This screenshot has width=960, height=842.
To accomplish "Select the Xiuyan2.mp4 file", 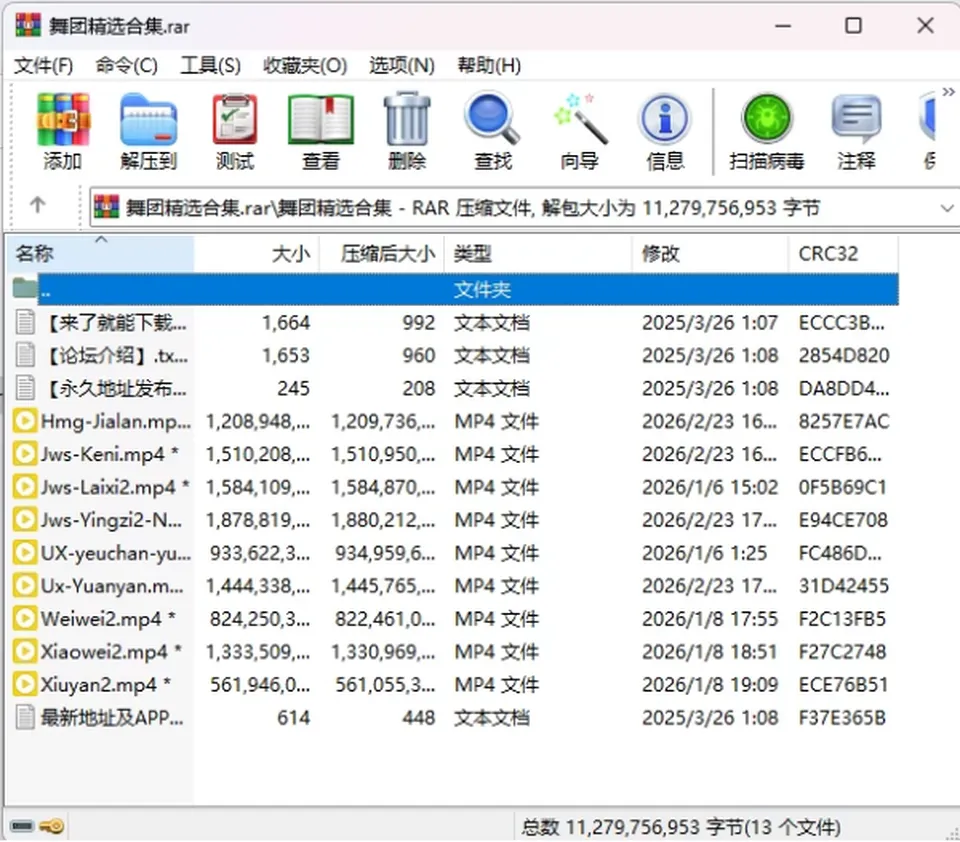I will coord(454,685).
